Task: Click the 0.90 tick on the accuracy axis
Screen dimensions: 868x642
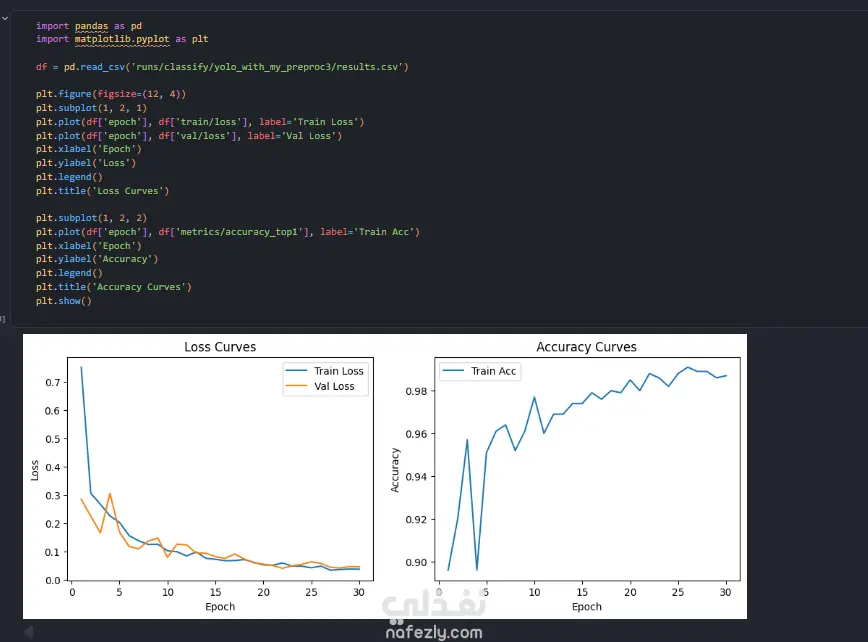Action: click(416, 562)
